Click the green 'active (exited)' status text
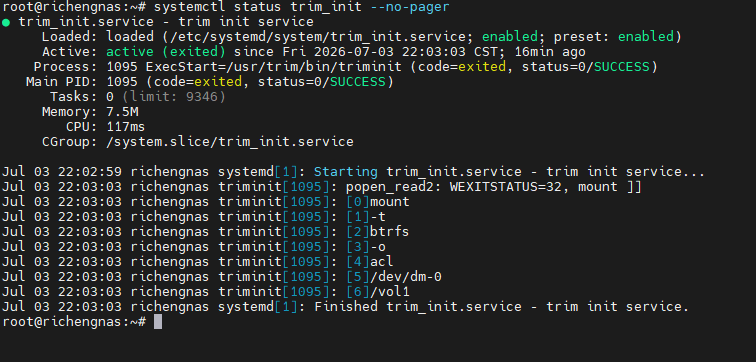The height and width of the screenshot is (362, 756). 166,52
